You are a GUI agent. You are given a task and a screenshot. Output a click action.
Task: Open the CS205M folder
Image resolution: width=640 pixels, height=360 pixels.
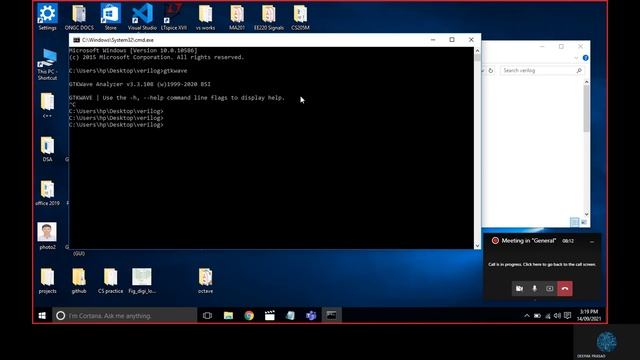coord(300,17)
